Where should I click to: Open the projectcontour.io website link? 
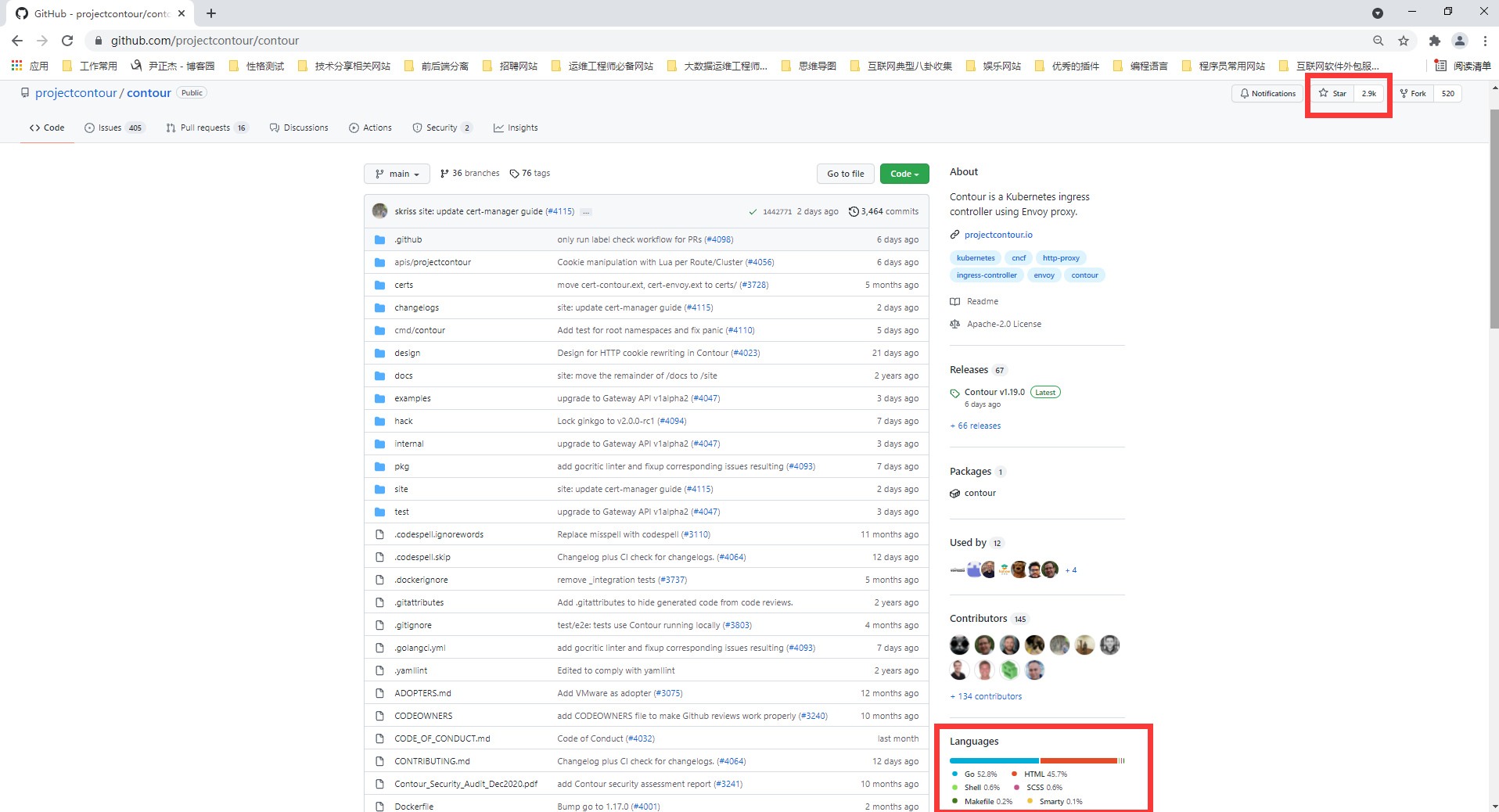(x=998, y=235)
